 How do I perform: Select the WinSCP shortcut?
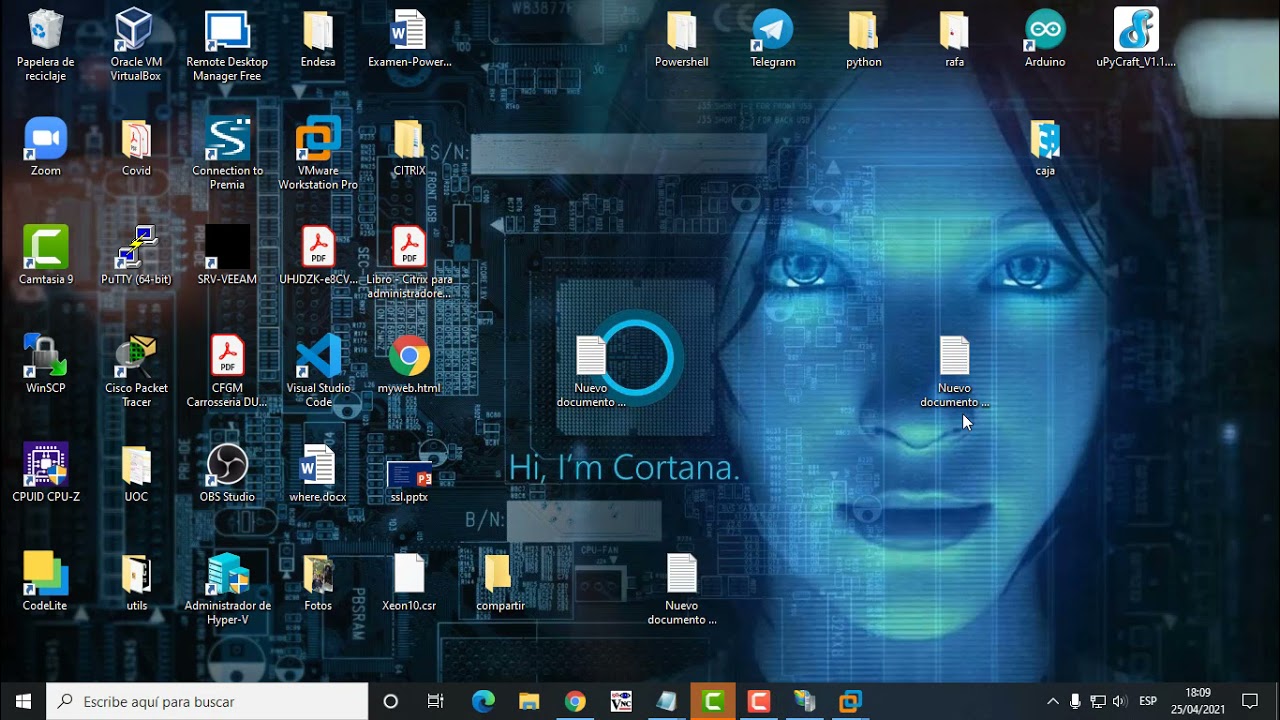[x=45, y=365]
